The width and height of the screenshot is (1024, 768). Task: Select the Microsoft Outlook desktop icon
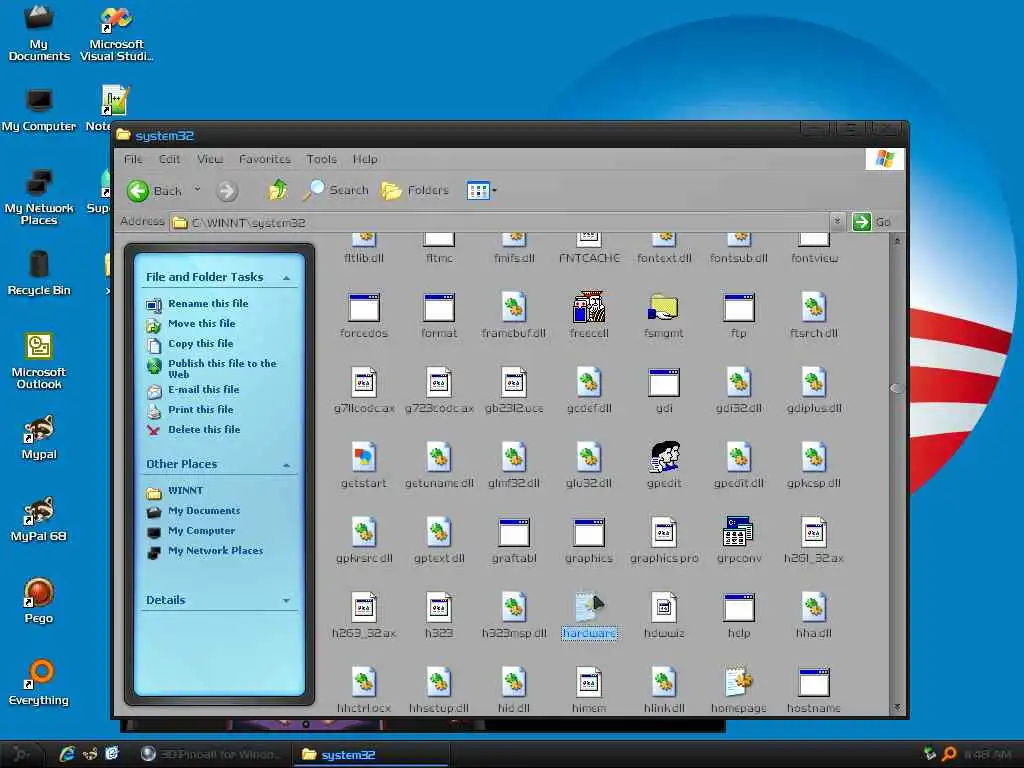pos(39,360)
